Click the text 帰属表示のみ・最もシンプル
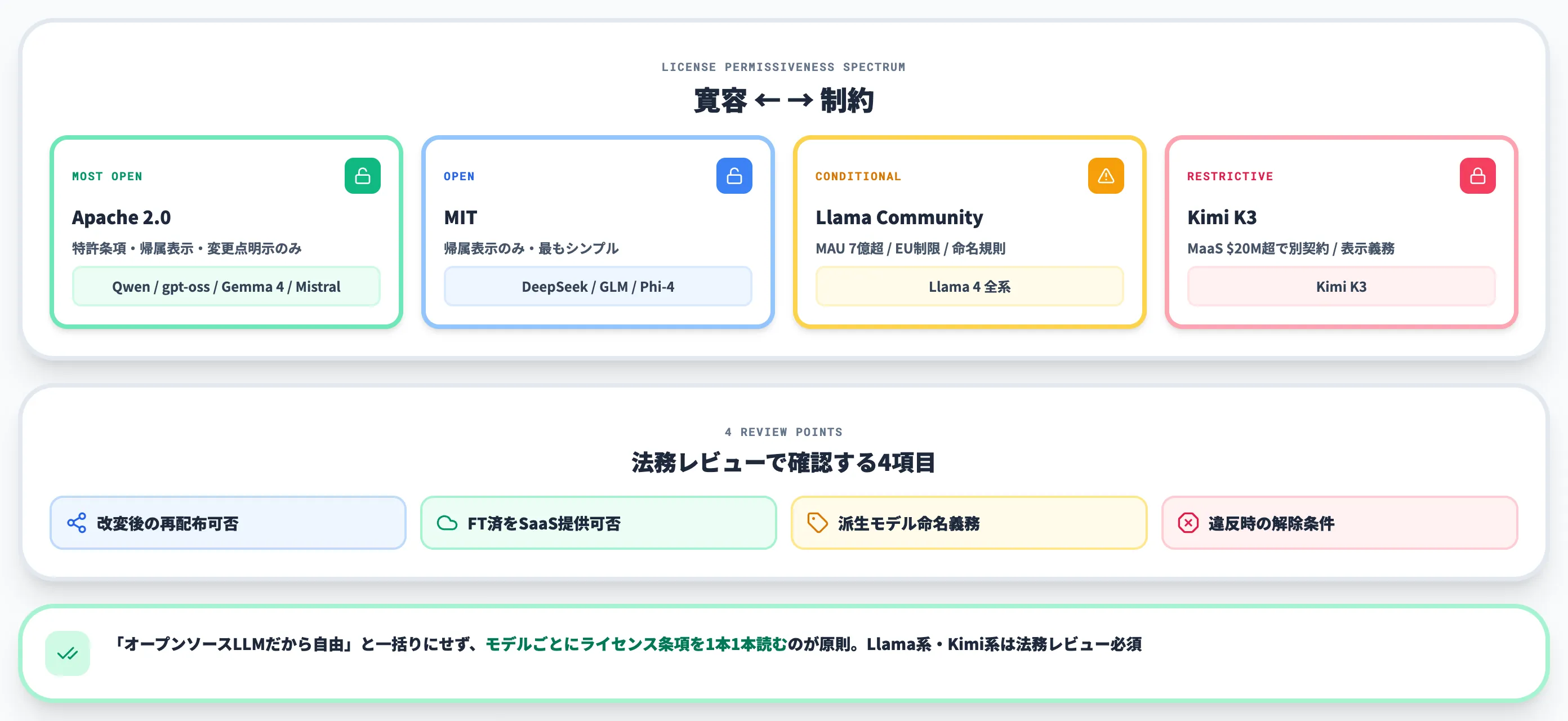1568x721 pixels. click(x=531, y=248)
